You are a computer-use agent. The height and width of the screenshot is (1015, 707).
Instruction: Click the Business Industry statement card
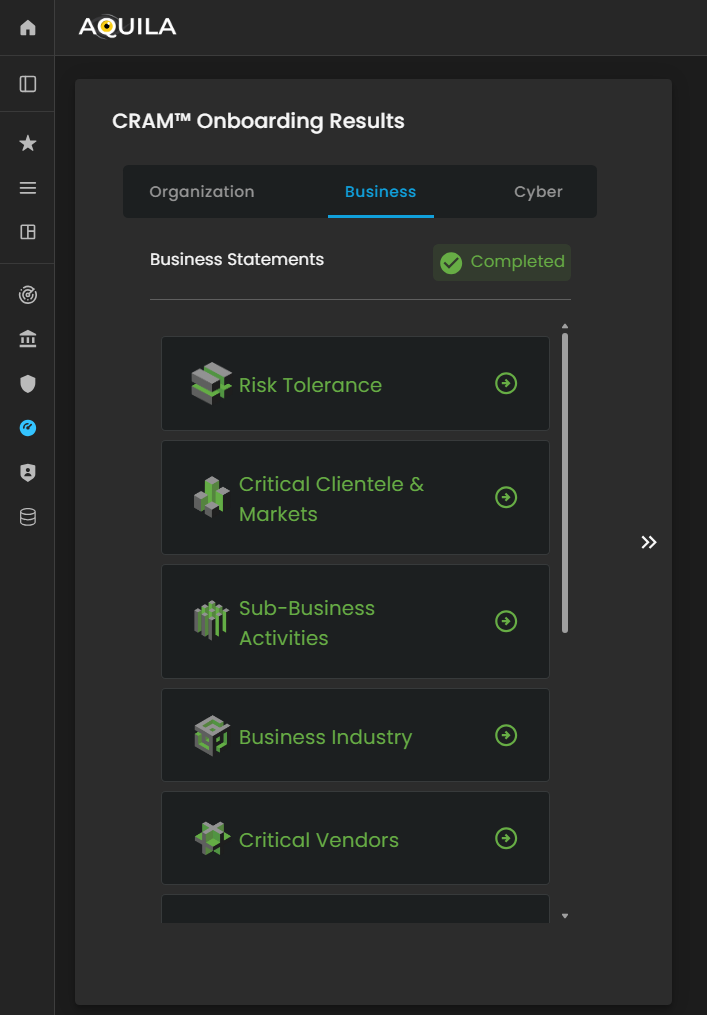pos(355,735)
